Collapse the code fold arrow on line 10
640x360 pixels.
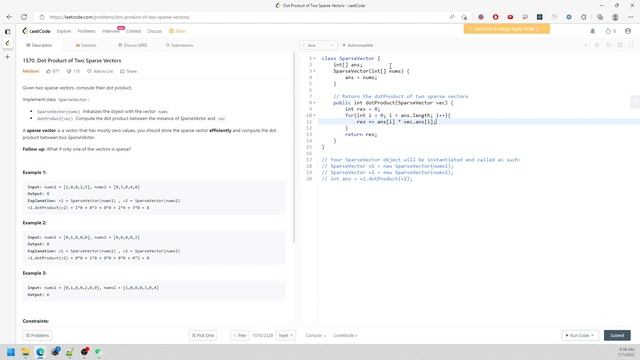click(315, 116)
